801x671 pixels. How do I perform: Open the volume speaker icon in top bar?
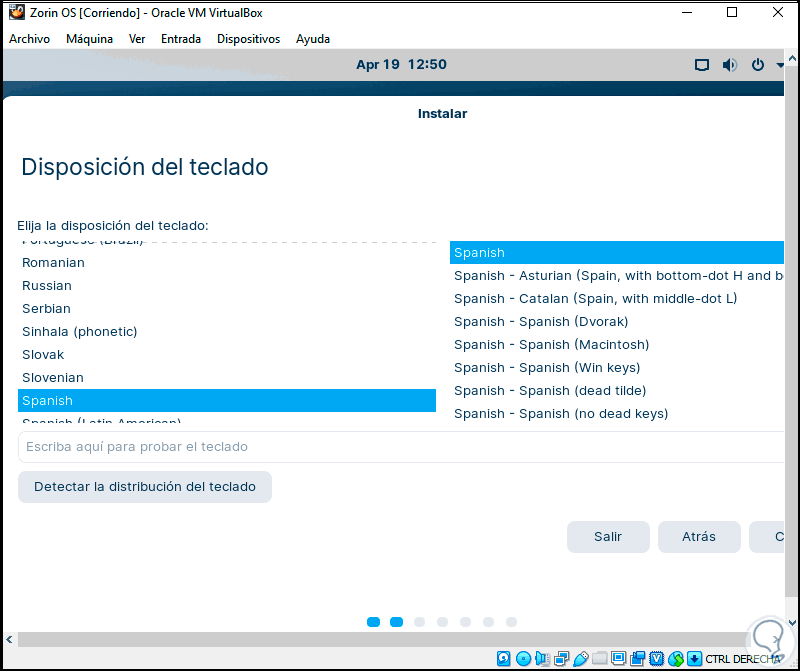729,65
